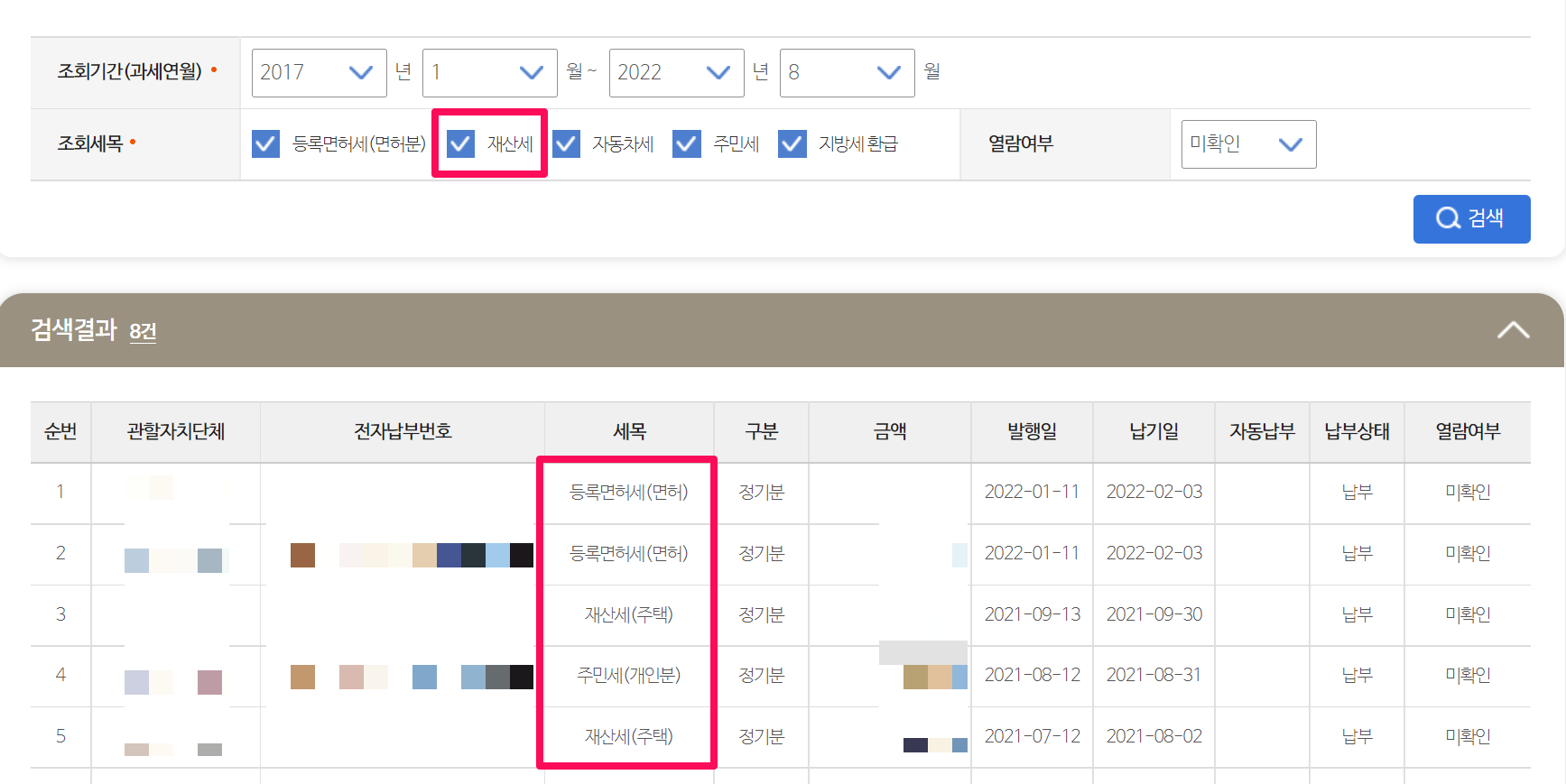
Task: Click the 납부상태 column header
Action: click(x=1357, y=432)
